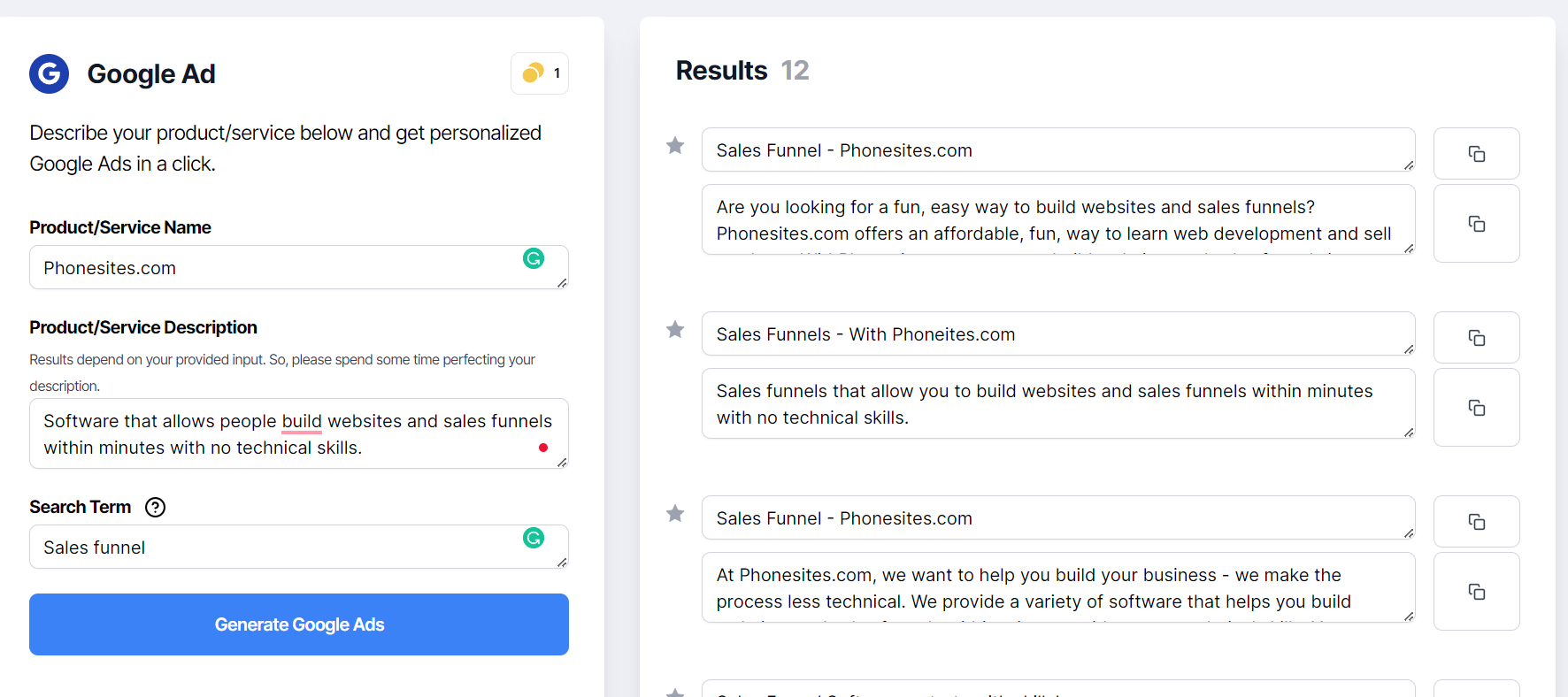Check your remaining credits coin icon
This screenshot has height=697, width=1568.
click(x=534, y=73)
